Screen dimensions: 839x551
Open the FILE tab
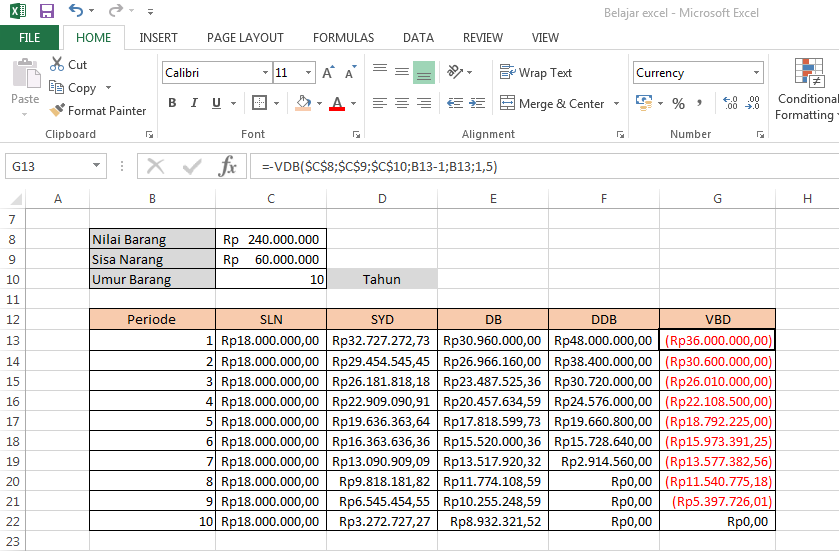(29, 37)
